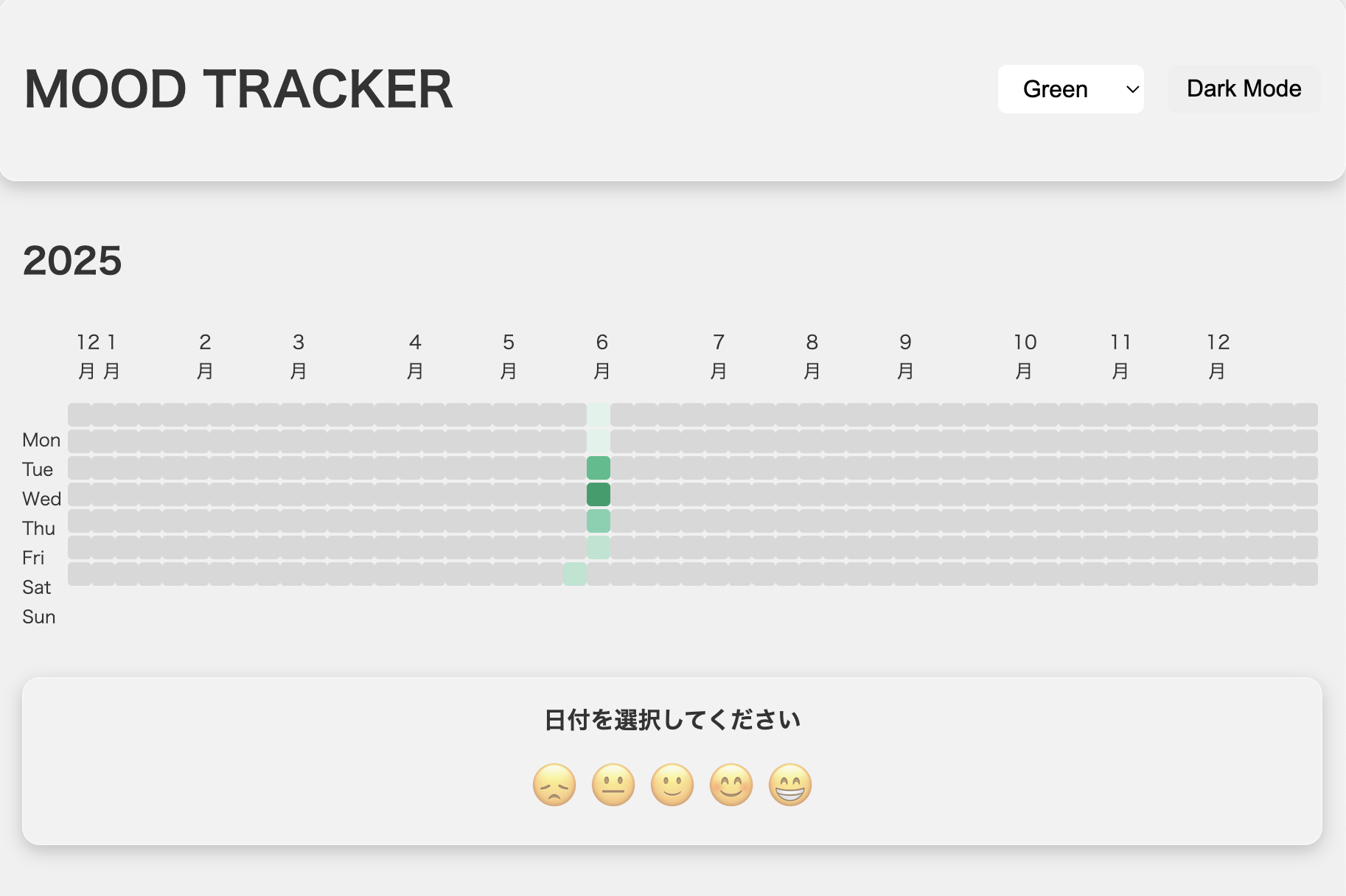Viewport: 1346px width, 896px height.
Task: Click the 2025 year heading
Action: (72, 261)
